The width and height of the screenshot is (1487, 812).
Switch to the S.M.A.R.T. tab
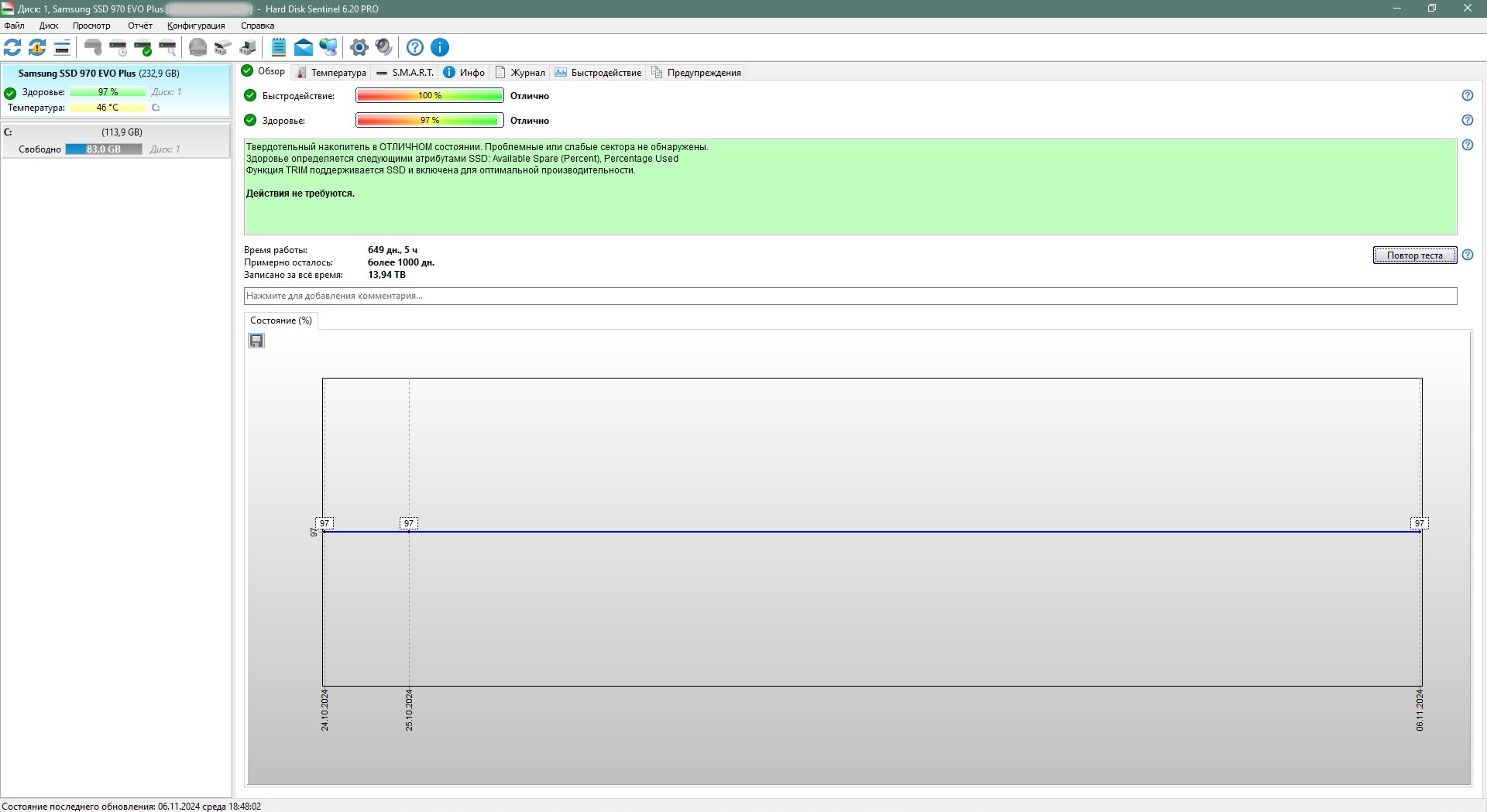click(405, 73)
